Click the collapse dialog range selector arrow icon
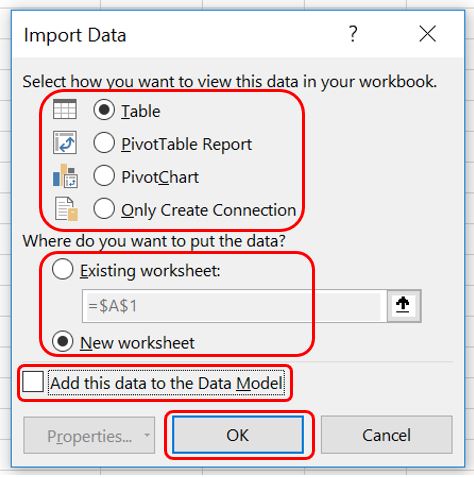This screenshot has width=474, height=478. pyautogui.click(x=403, y=305)
